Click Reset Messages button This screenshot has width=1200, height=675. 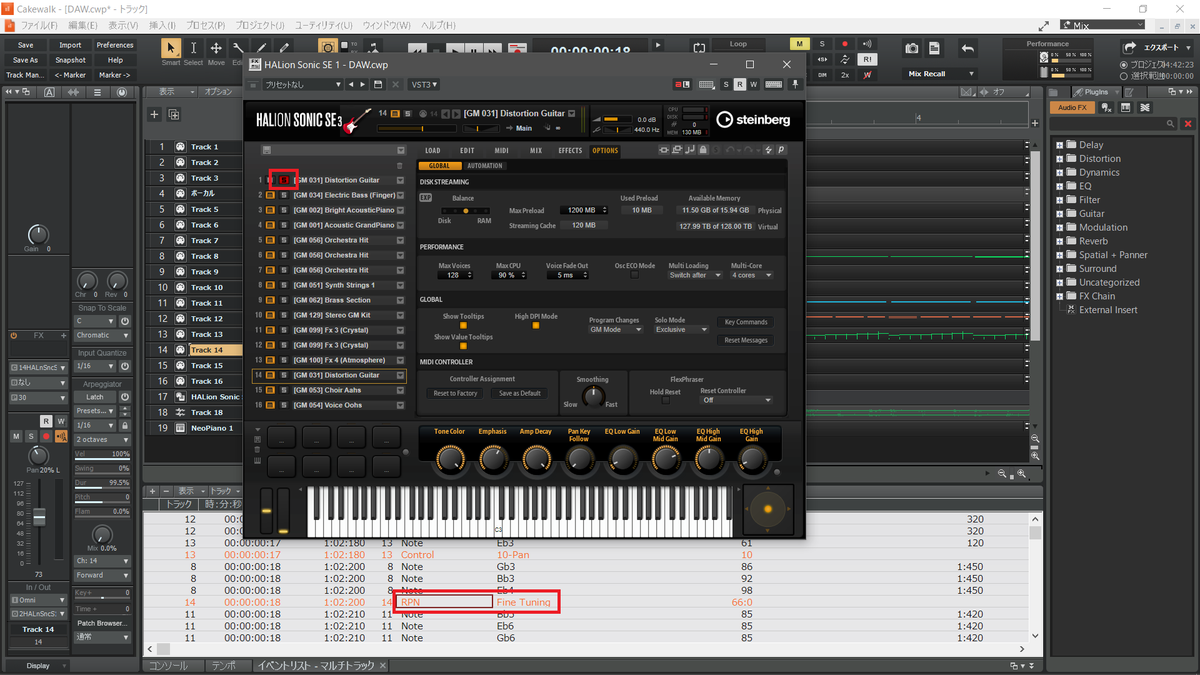pyautogui.click(x=746, y=340)
